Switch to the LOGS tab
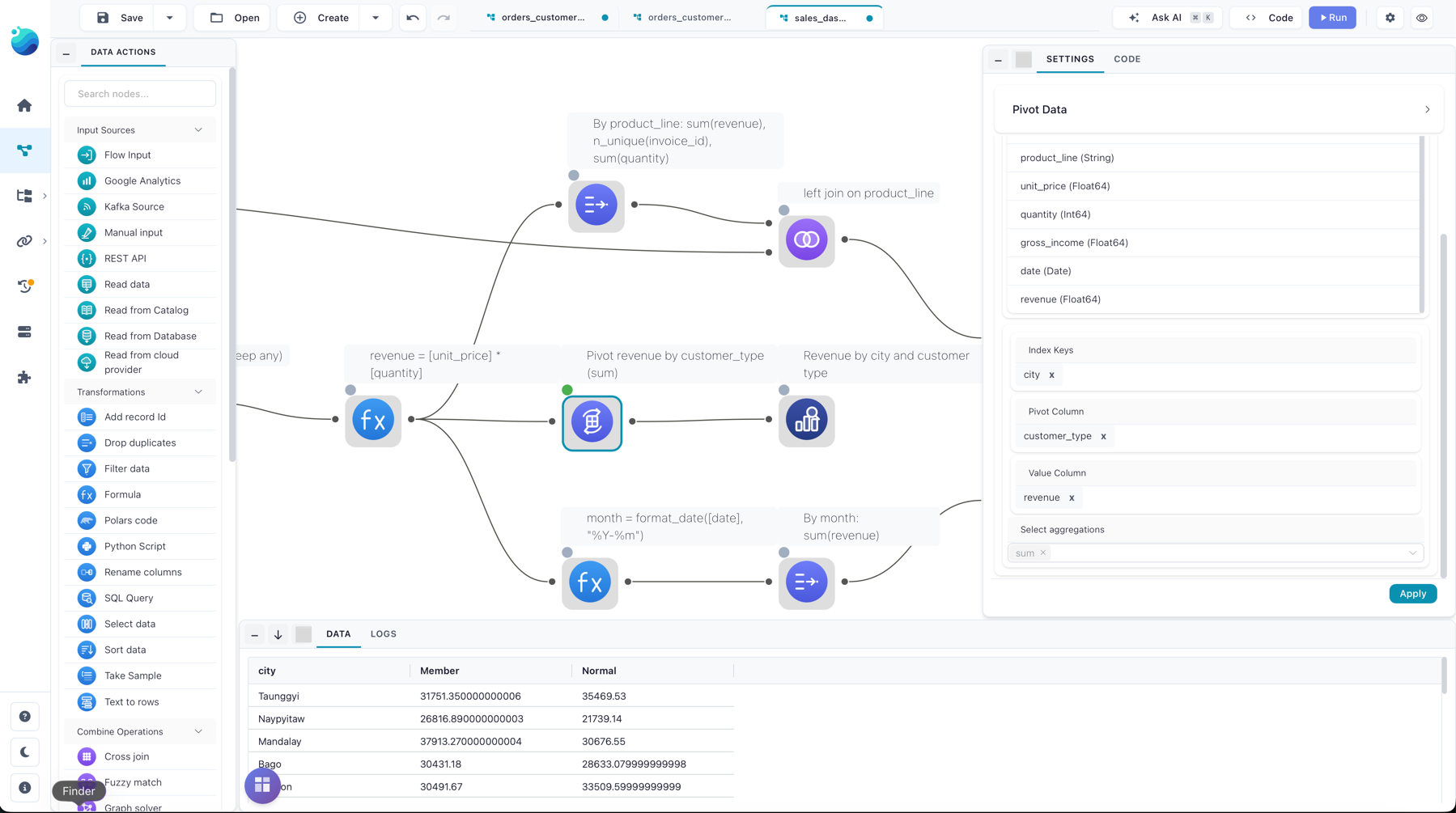Image resolution: width=1456 pixels, height=813 pixels. [x=384, y=634]
